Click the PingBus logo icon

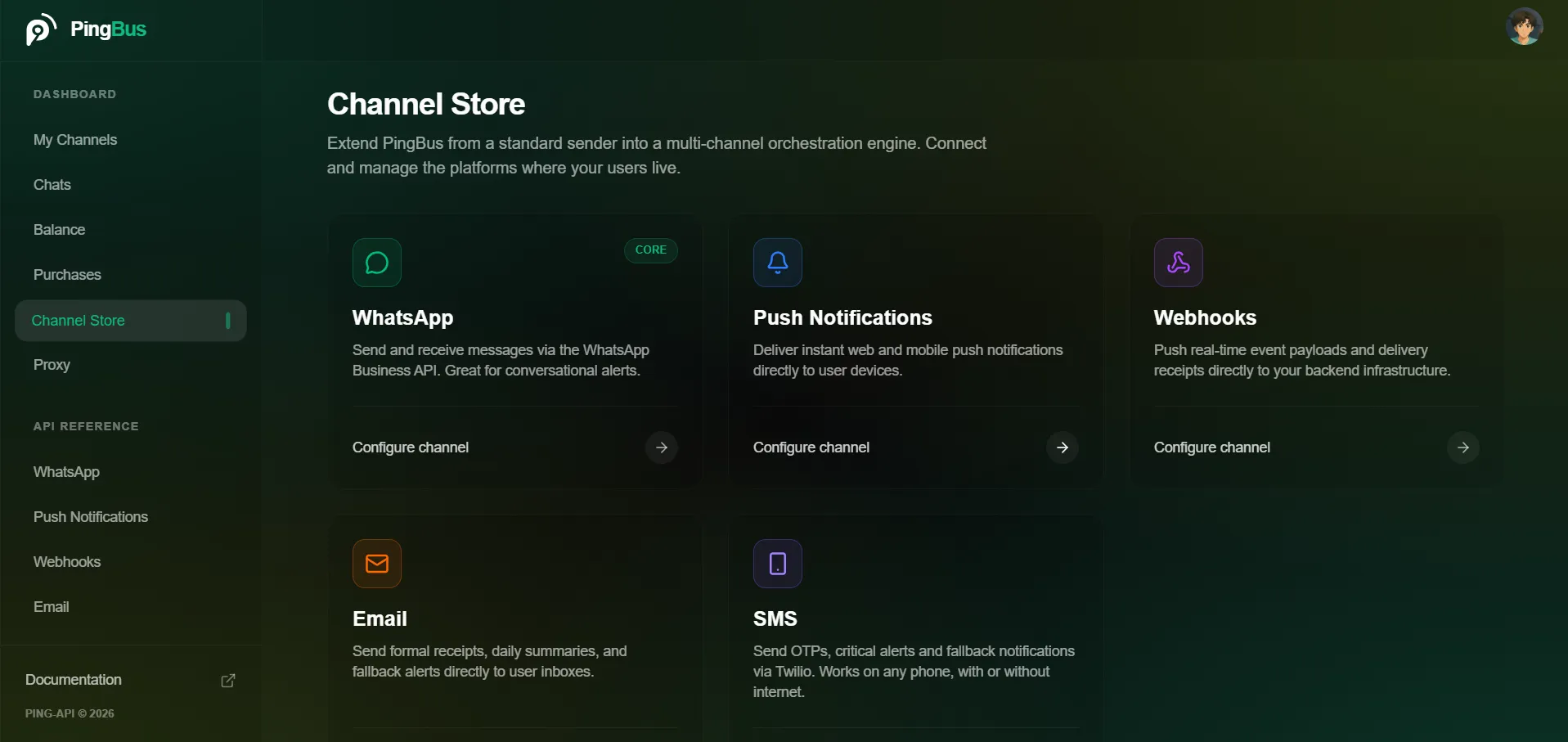pyautogui.click(x=41, y=29)
